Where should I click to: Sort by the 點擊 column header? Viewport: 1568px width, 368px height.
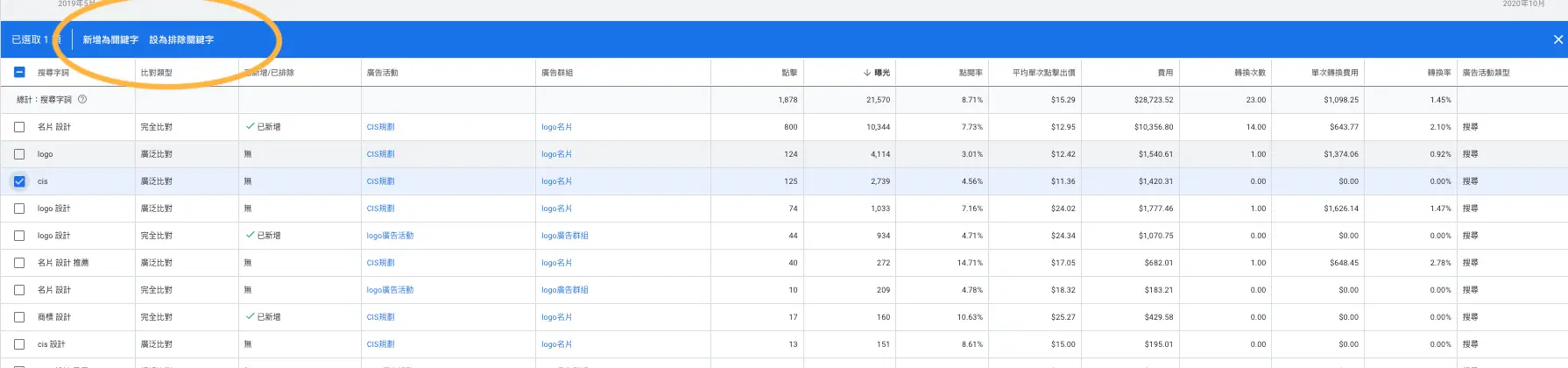[x=789, y=73]
